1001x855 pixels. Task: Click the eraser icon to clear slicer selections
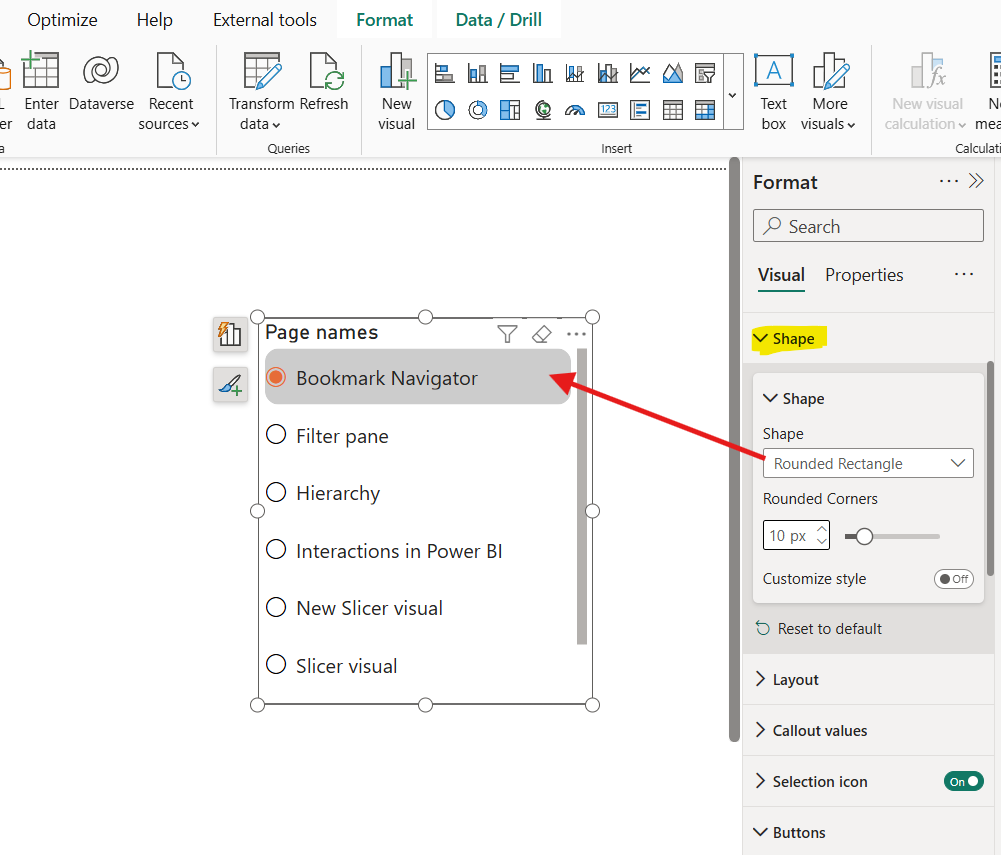click(x=541, y=333)
